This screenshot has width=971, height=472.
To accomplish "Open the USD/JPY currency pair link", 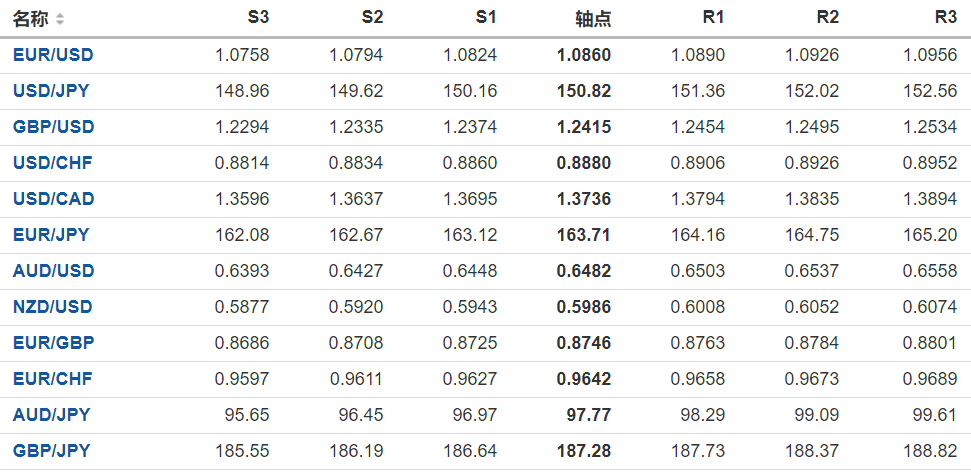I will coord(51,91).
